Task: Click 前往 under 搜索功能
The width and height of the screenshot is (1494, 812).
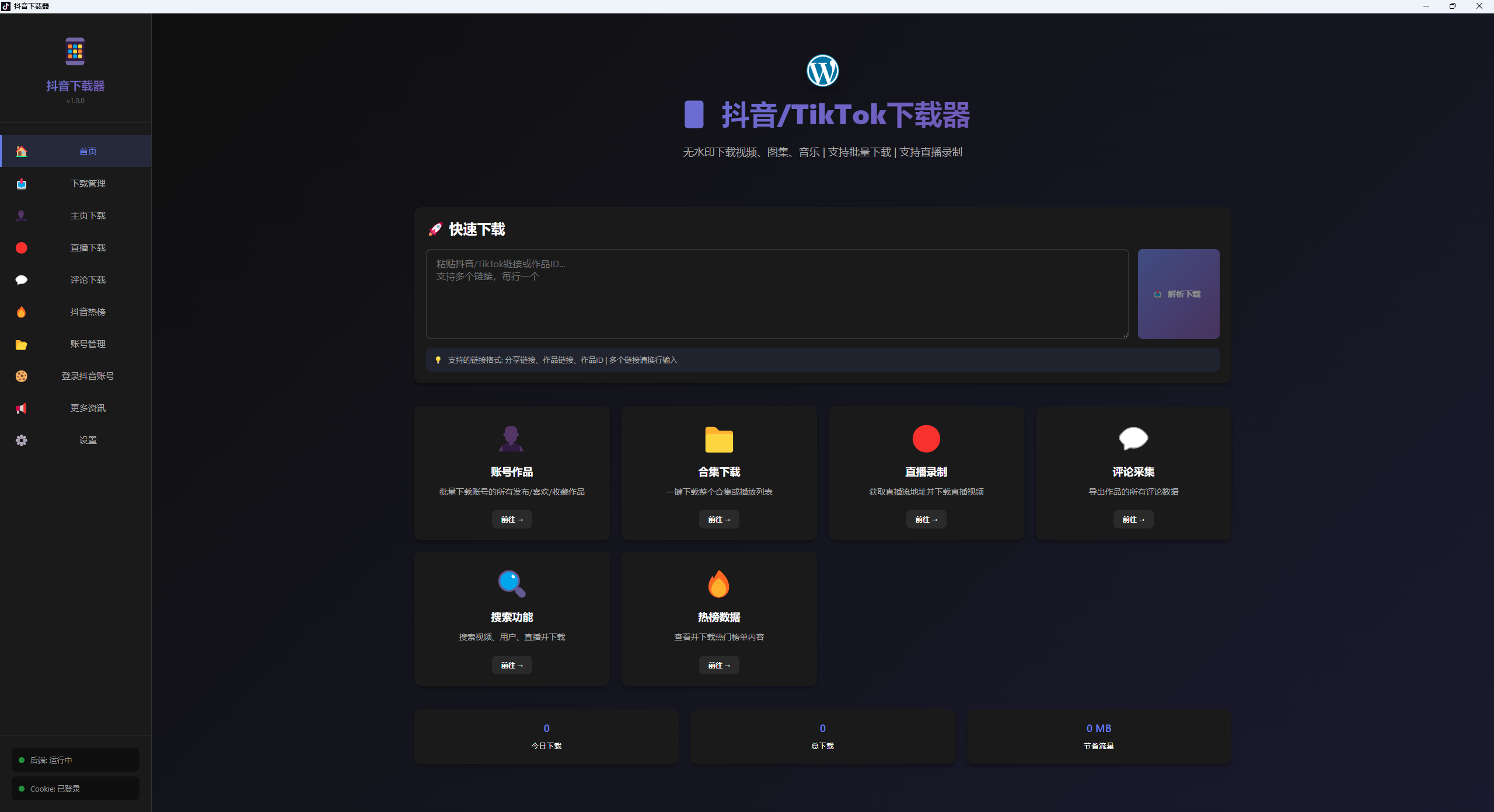Action: [x=512, y=665]
